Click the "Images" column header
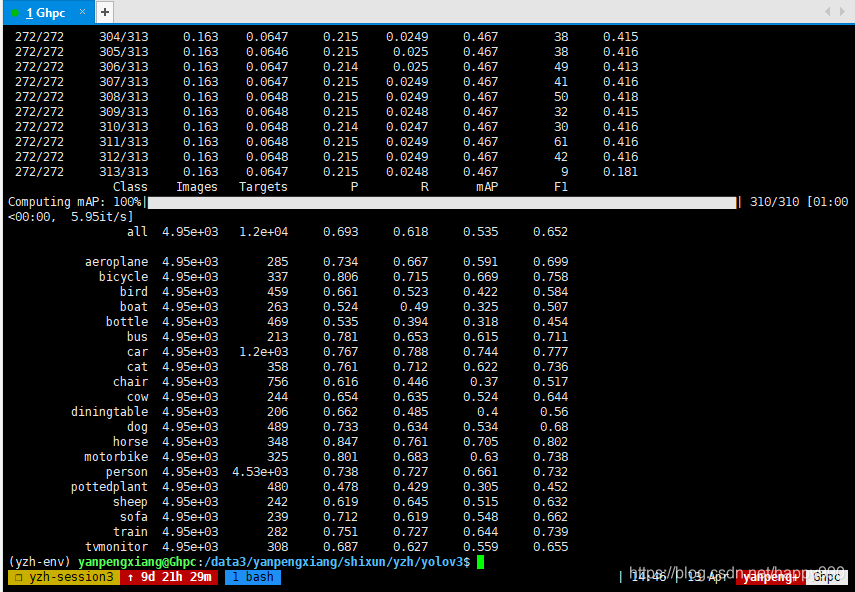855x592 pixels. 196,187
